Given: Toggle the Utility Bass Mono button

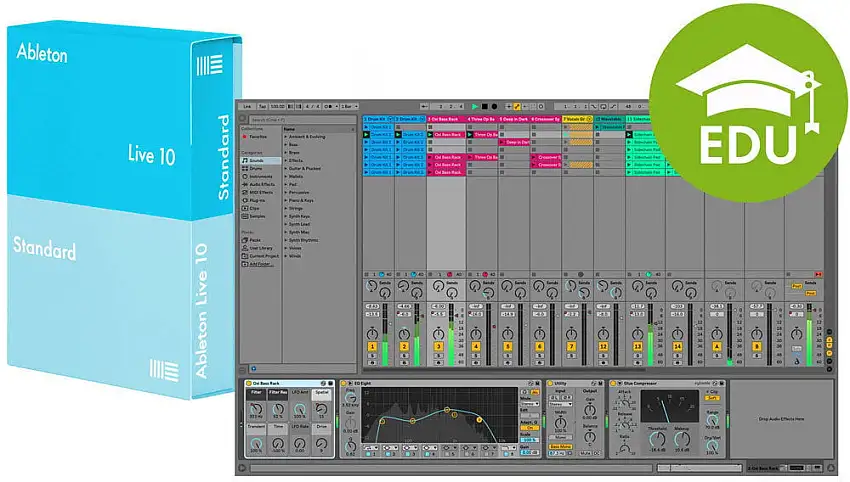Looking at the screenshot, I should point(561,446).
